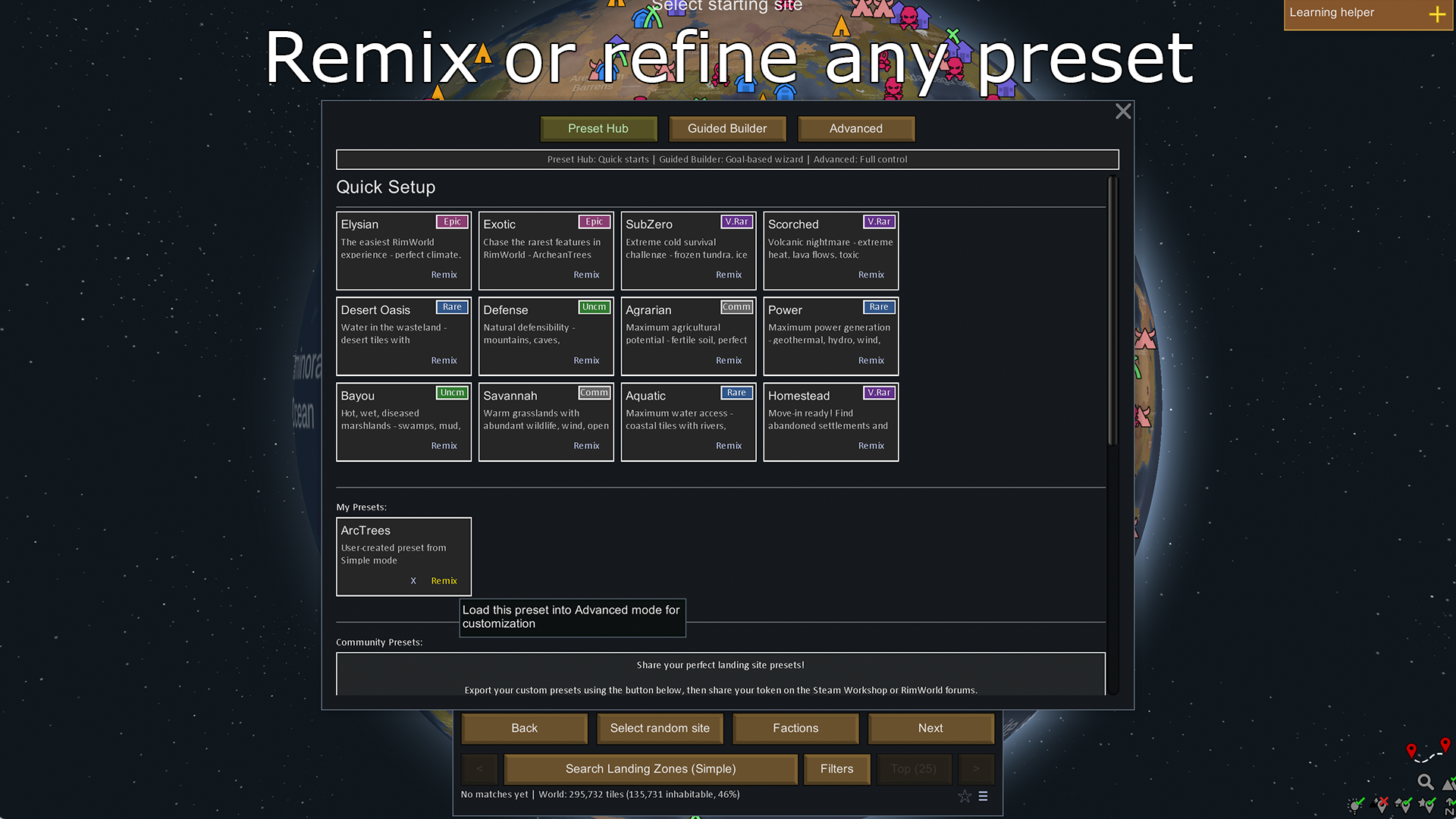Select the SubZero preset card title

tap(649, 224)
